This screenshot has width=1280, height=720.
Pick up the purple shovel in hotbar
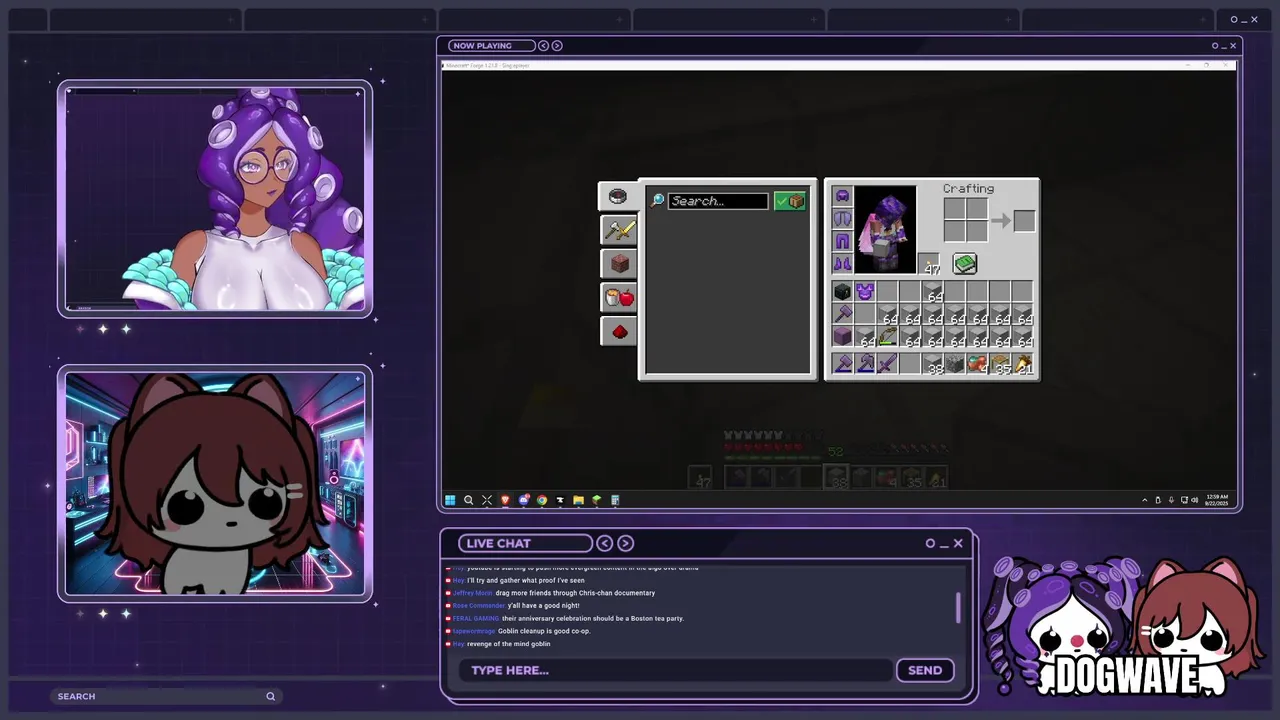tap(842, 365)
